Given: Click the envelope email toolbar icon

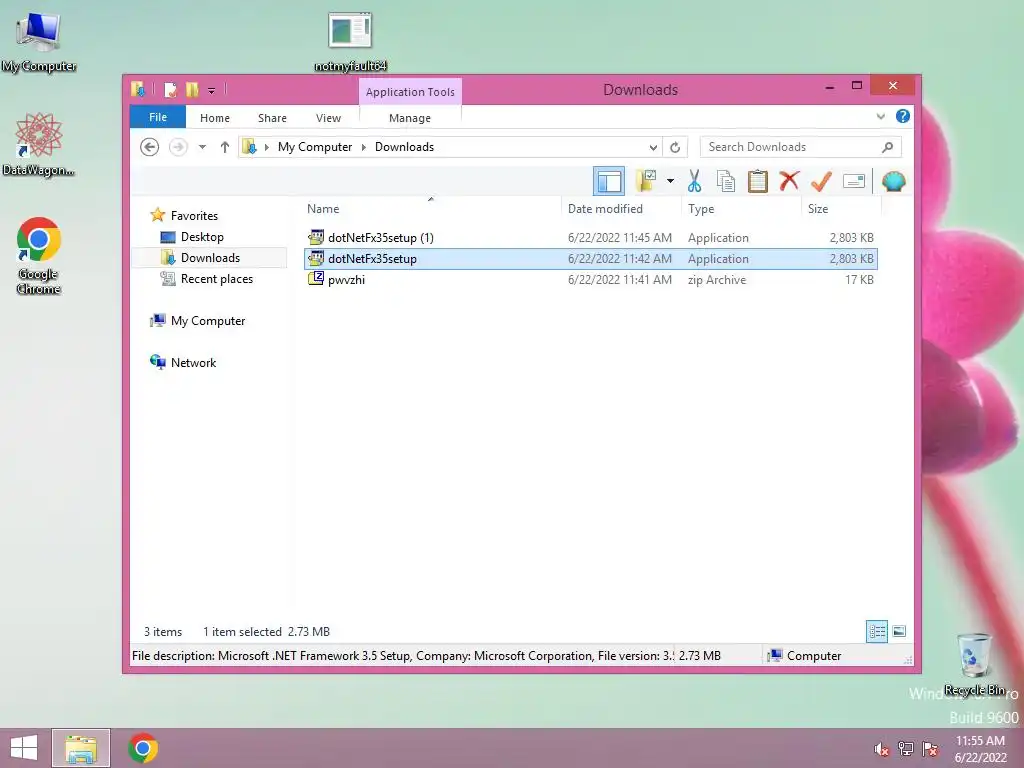Looking at the screenshot, I should (854, 181).
